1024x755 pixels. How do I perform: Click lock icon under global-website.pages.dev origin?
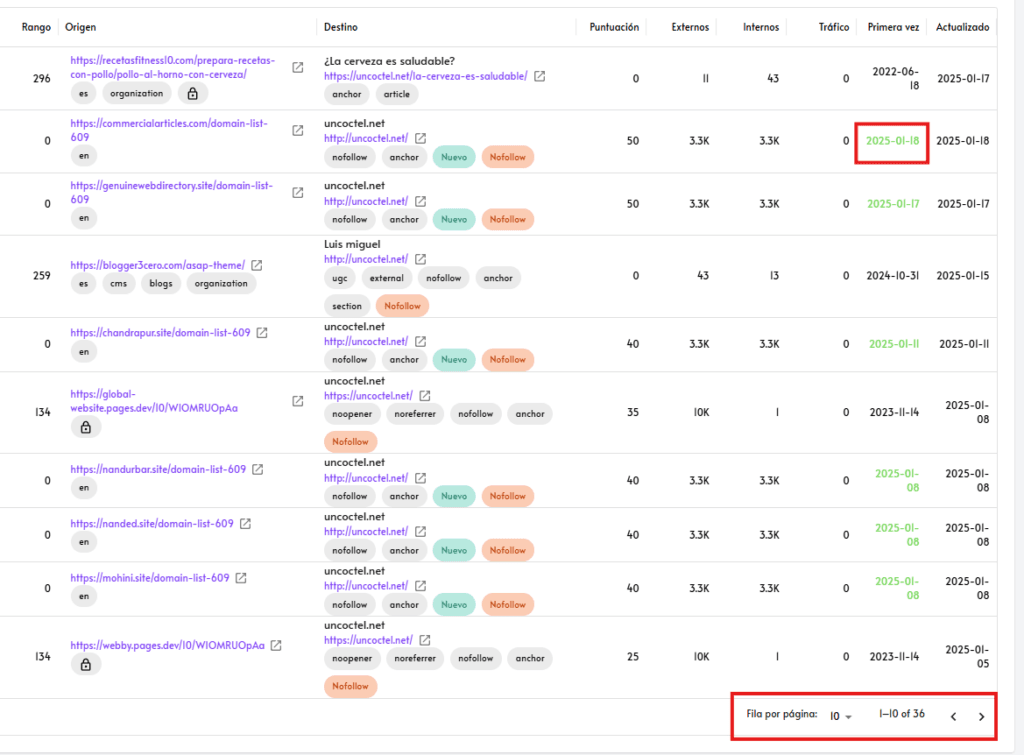85,427
